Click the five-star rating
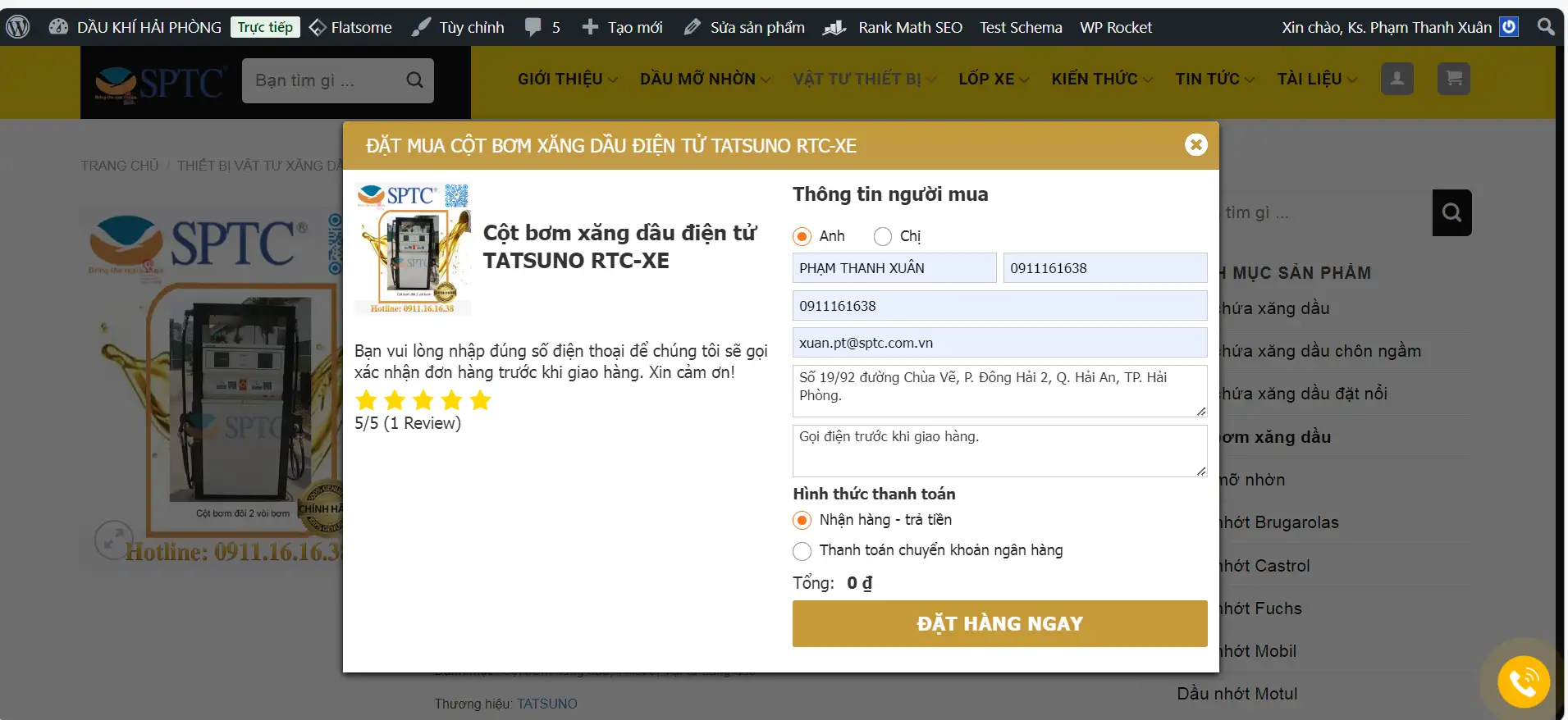The image size is (1568, 720). (x=423, y=400)
